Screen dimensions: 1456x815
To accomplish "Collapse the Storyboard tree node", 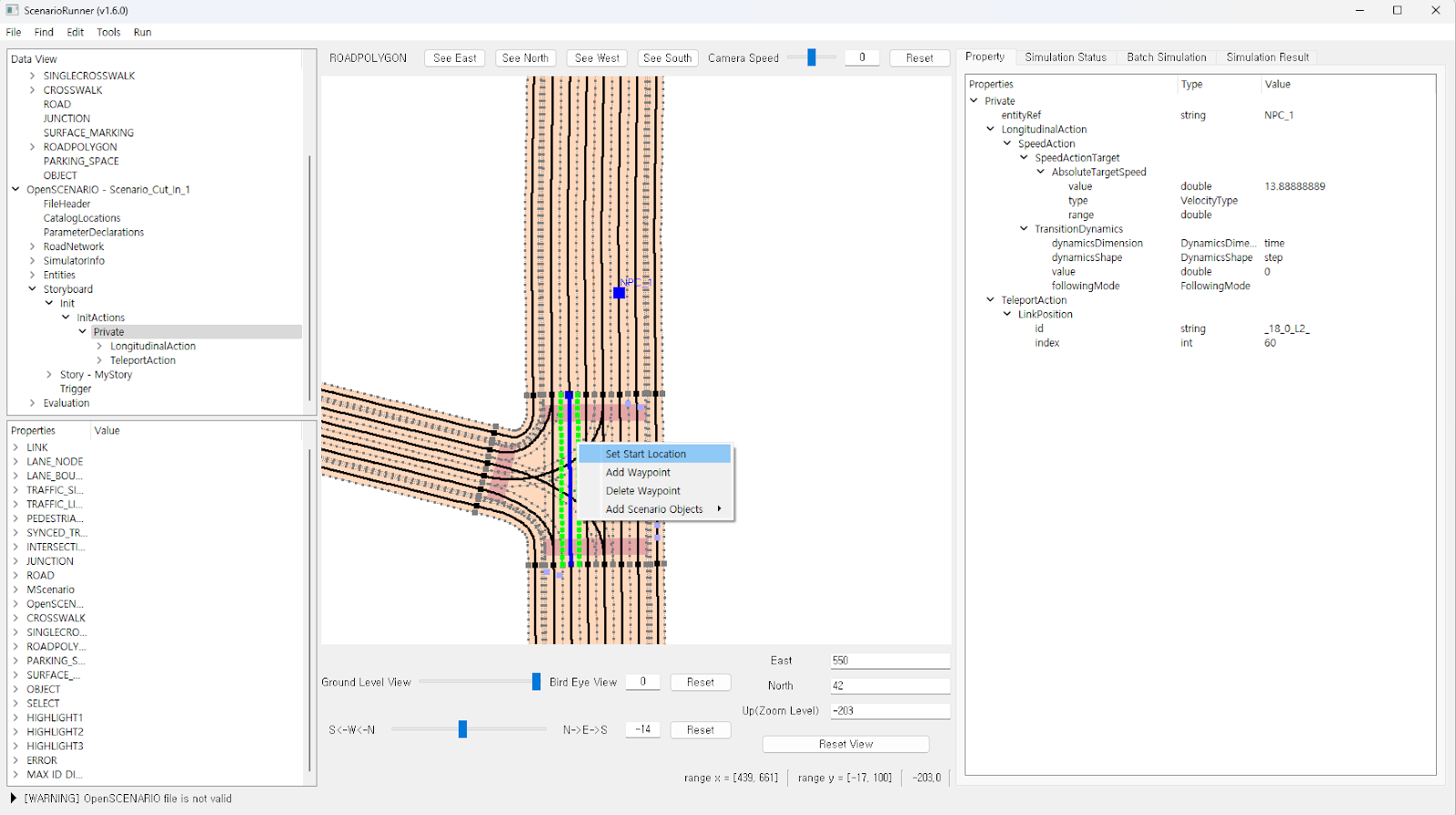I will [33, 289].
